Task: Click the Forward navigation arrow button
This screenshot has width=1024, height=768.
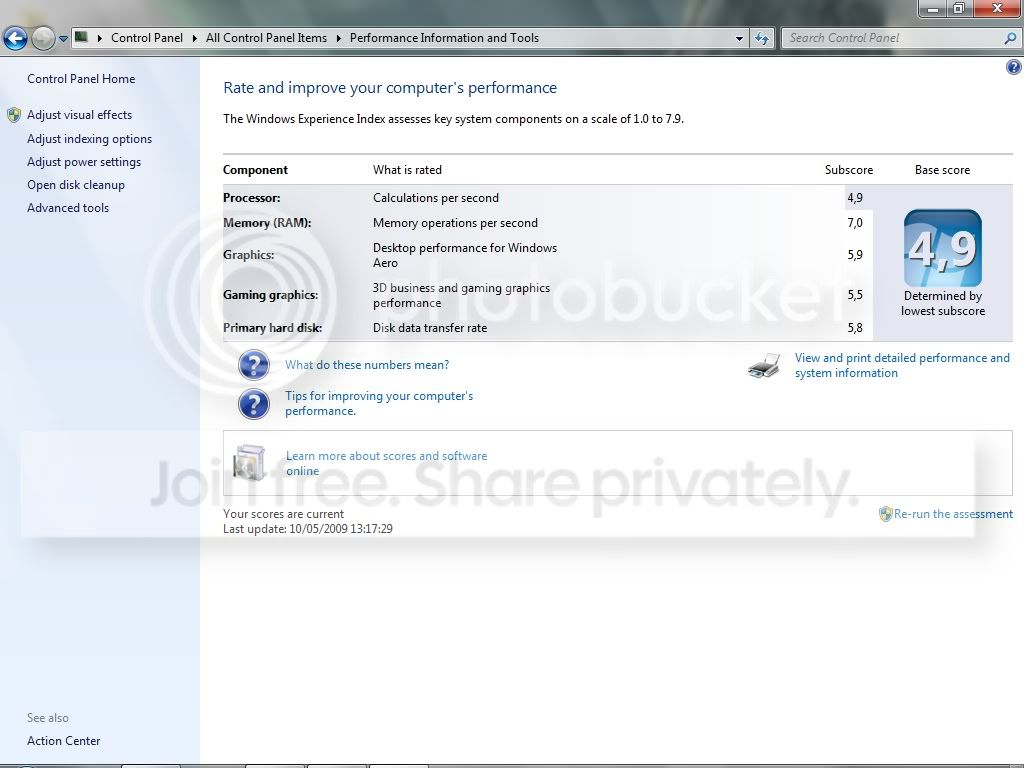Action: point(43,39)
